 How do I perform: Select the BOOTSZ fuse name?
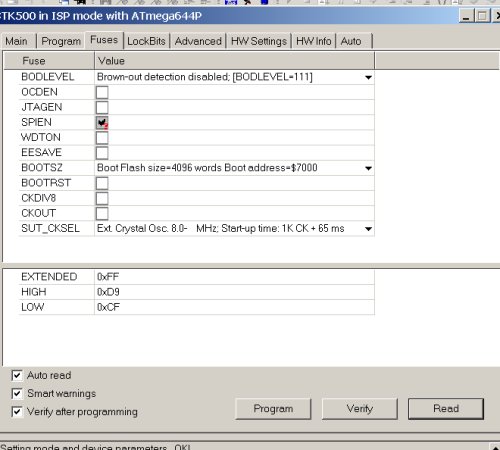(42, 168)
